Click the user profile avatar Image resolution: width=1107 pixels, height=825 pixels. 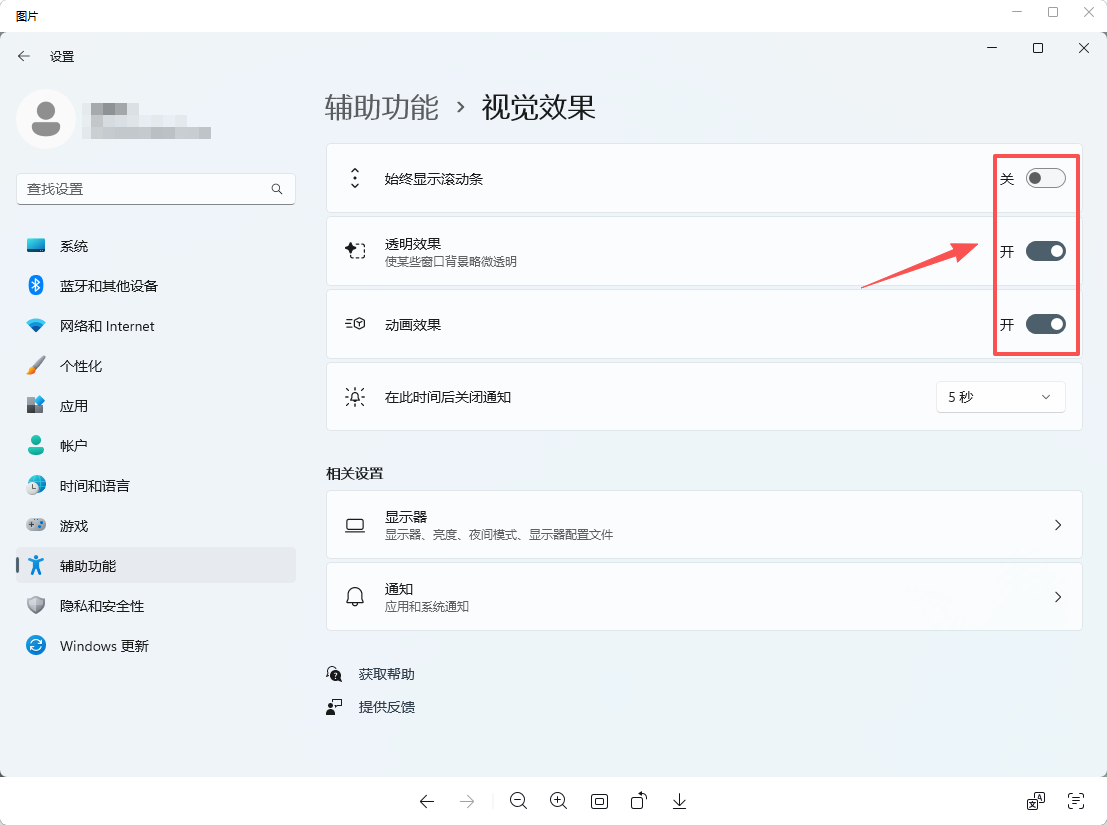(46, 119)
